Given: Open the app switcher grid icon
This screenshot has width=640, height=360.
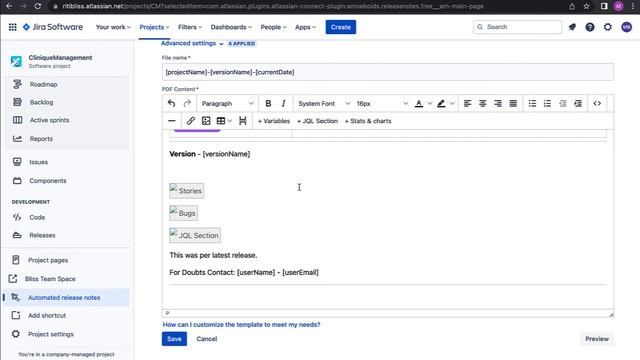Looking at the screenshot, I should click(13, 27).
